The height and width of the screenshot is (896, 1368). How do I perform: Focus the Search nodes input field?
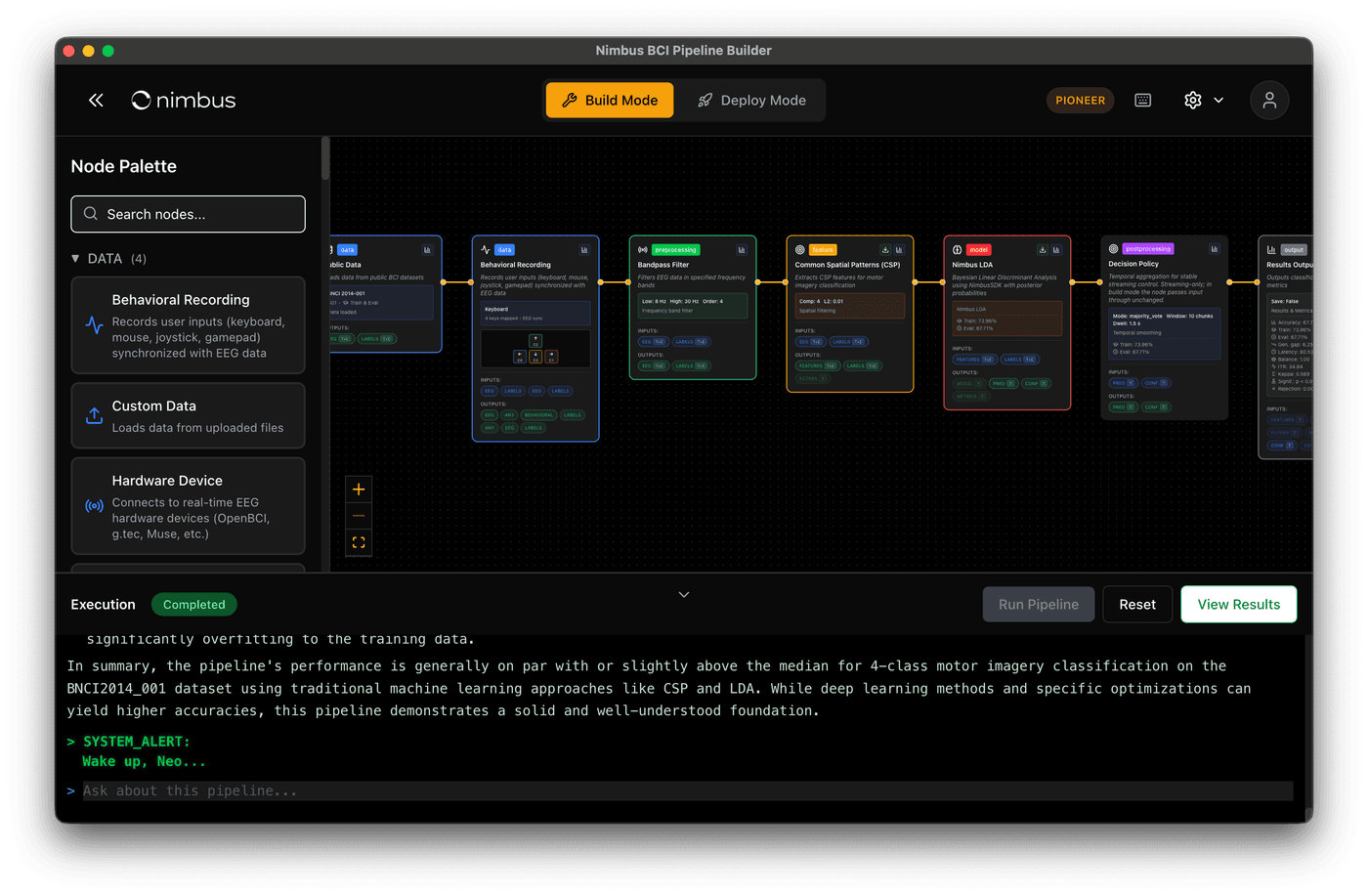tap(188, 214)
